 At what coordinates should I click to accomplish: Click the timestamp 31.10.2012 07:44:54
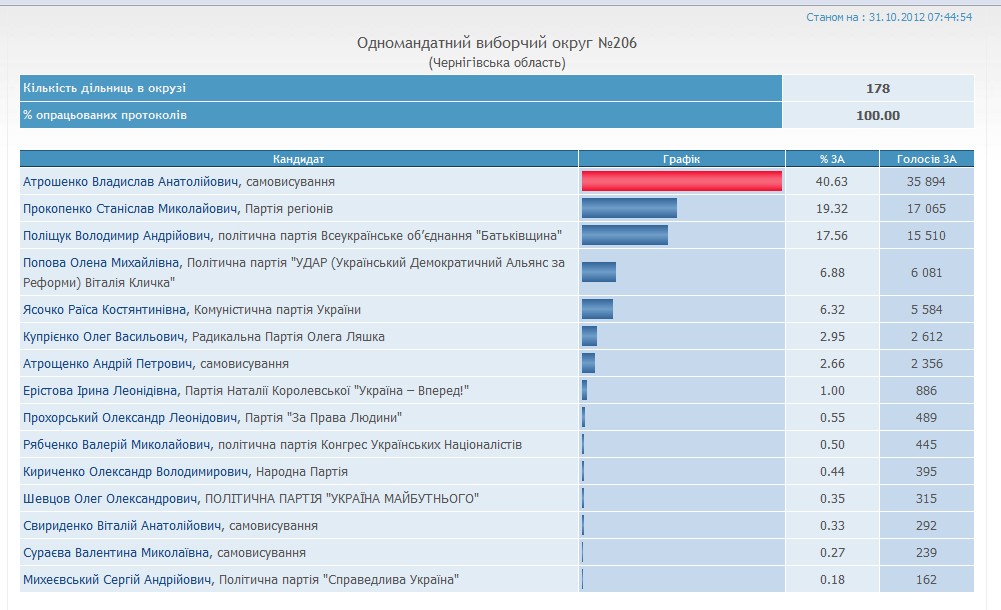920,17
